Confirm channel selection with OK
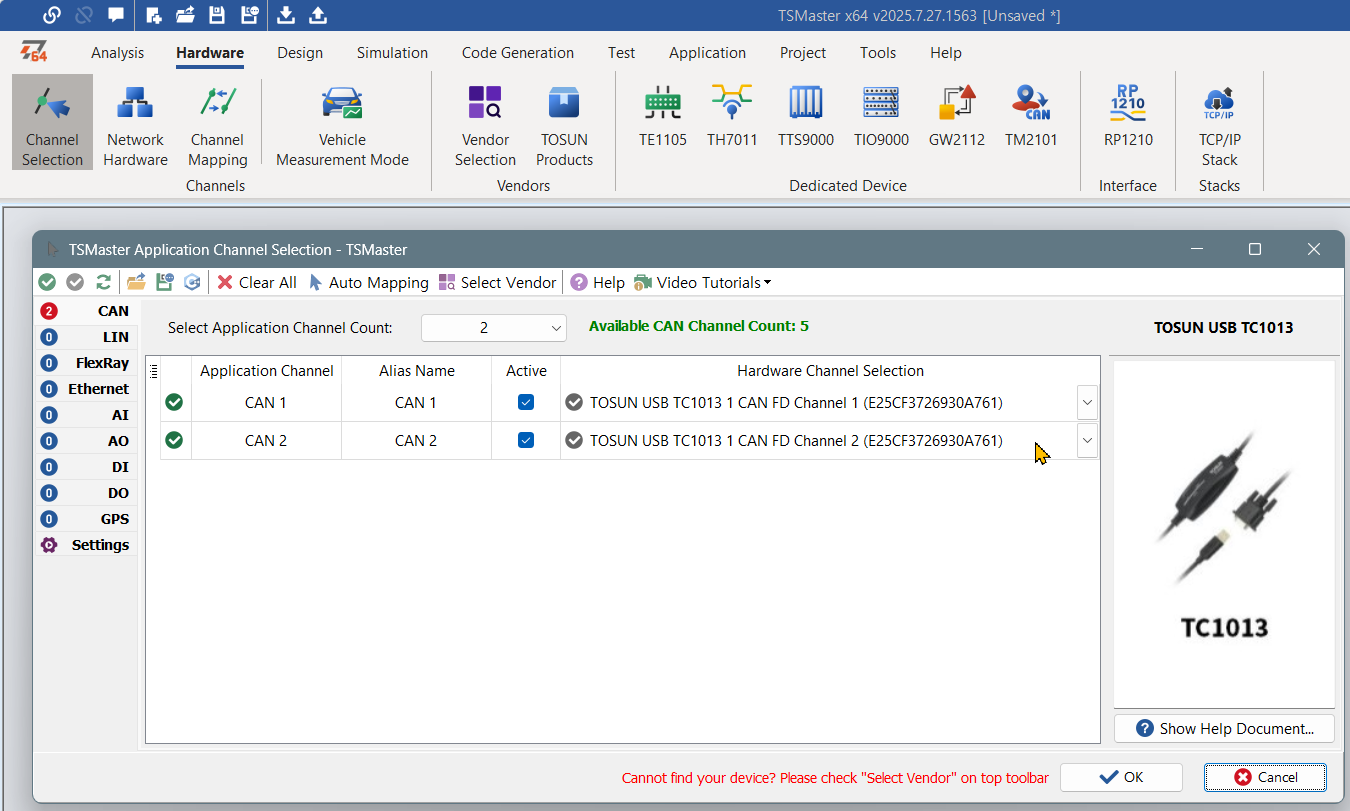 pyautogui.click(x=1121, y=777)
